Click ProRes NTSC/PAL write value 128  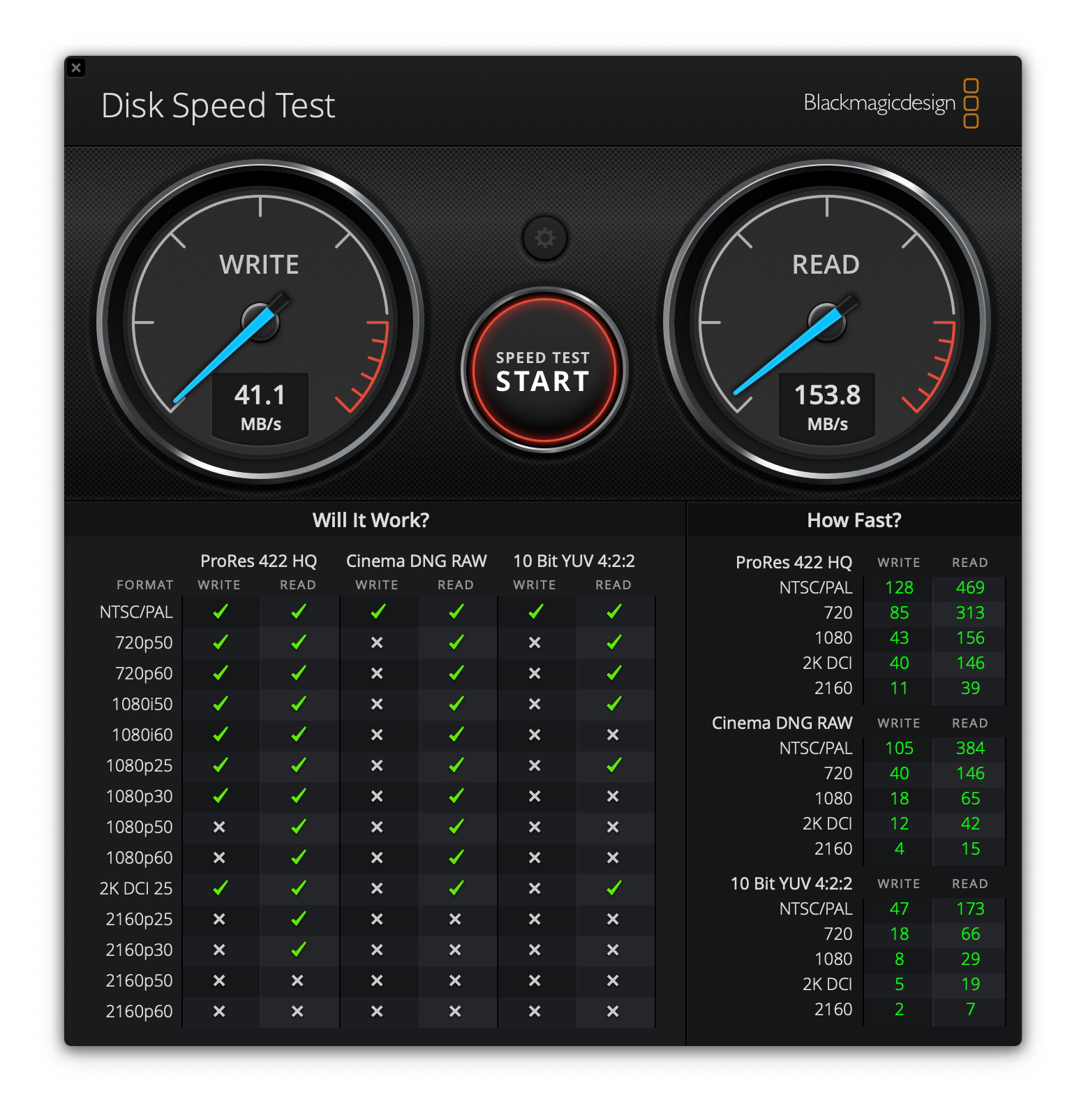[899, 588]
